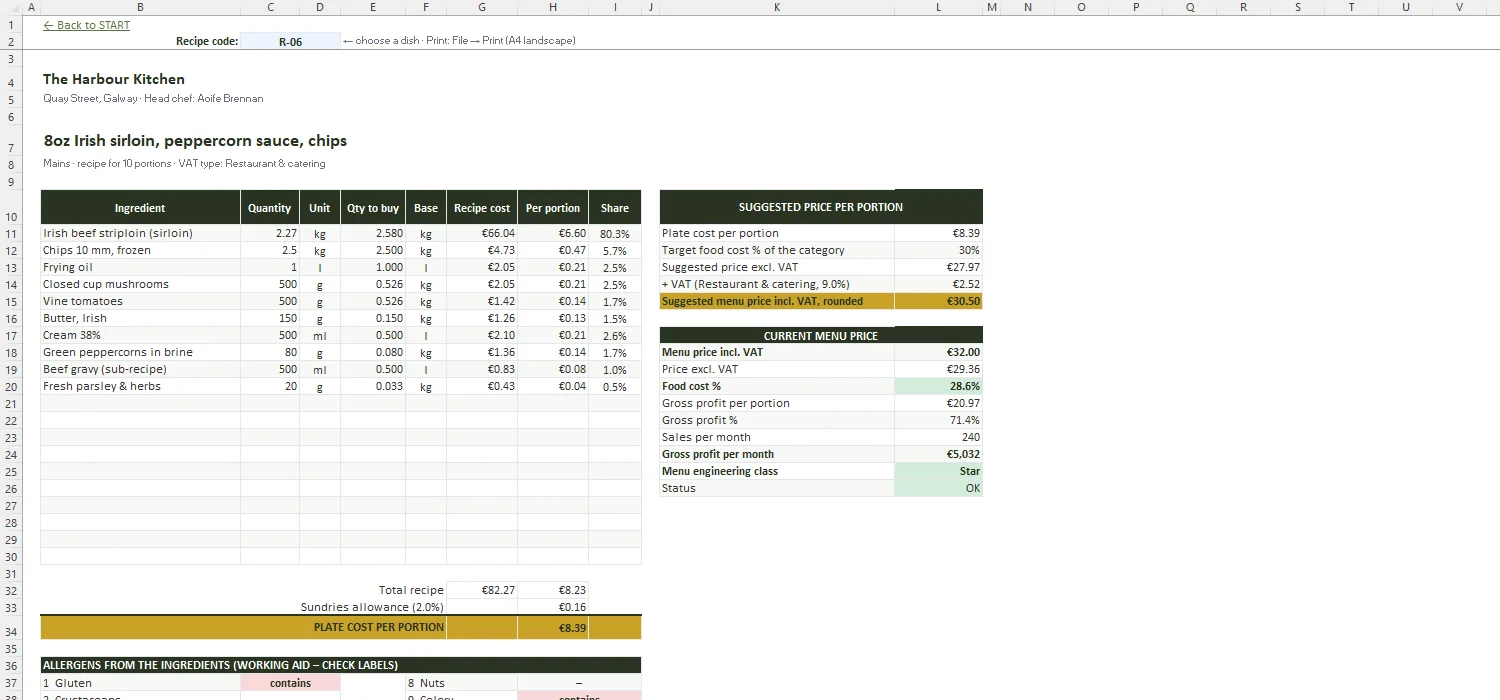This screenshot has width=1500, height=700.
Task: Click suggested menu price €30.50
Action: coord(939,301)
